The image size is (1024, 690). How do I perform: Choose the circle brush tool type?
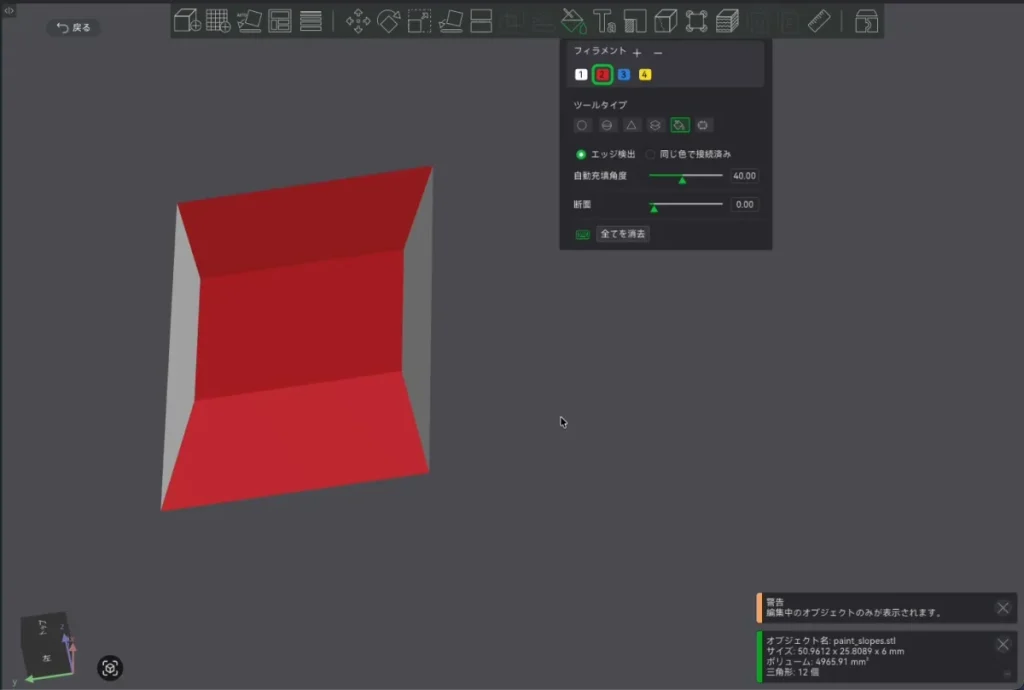point(582,125)
